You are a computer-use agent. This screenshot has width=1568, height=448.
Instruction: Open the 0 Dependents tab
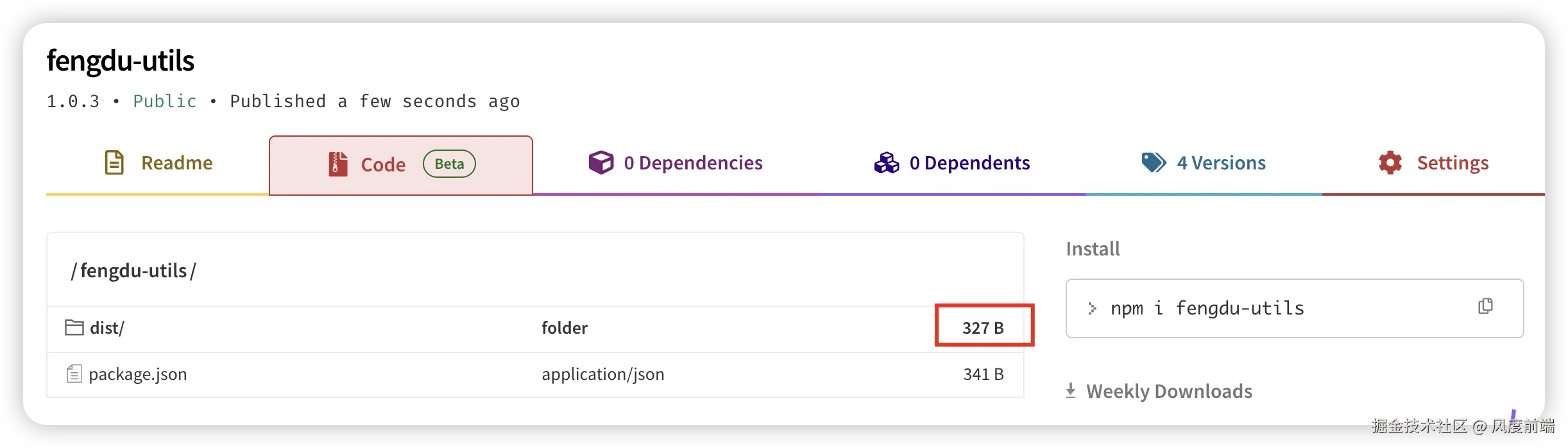tap(969, 163)
